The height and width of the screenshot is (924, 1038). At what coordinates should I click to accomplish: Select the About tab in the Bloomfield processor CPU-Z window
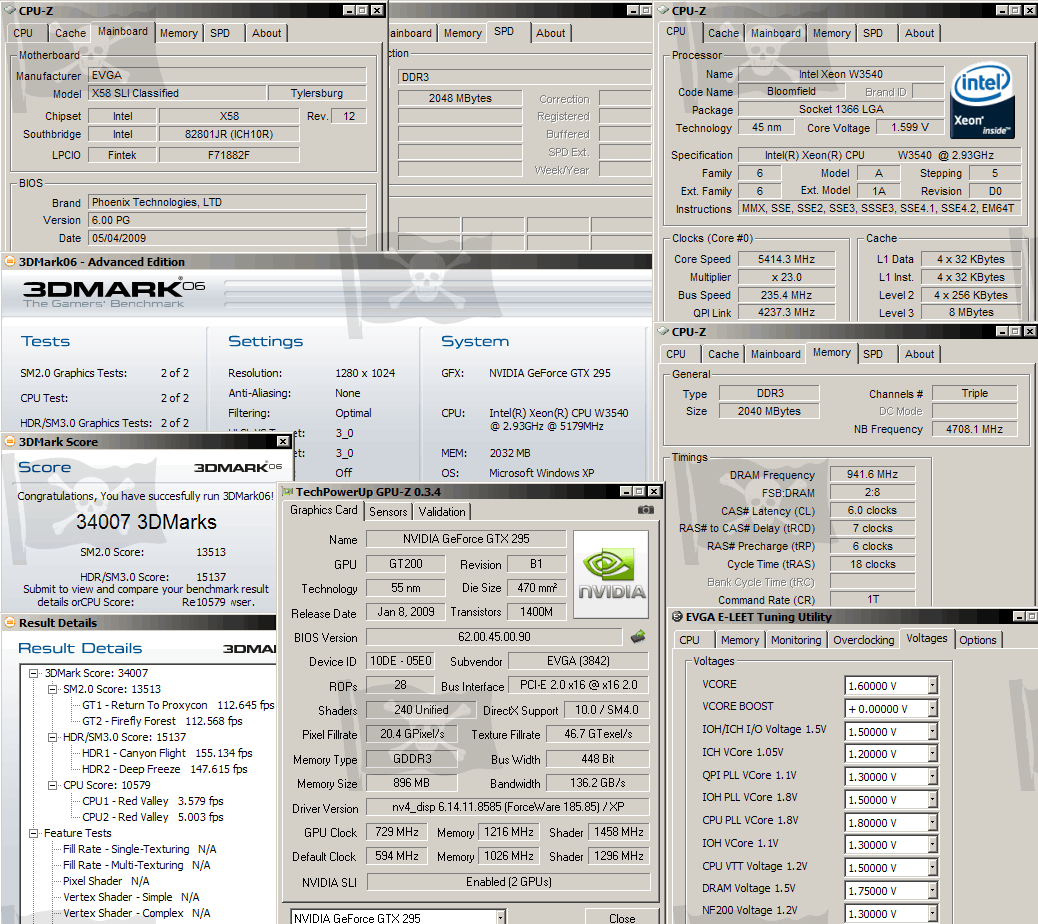919,33
